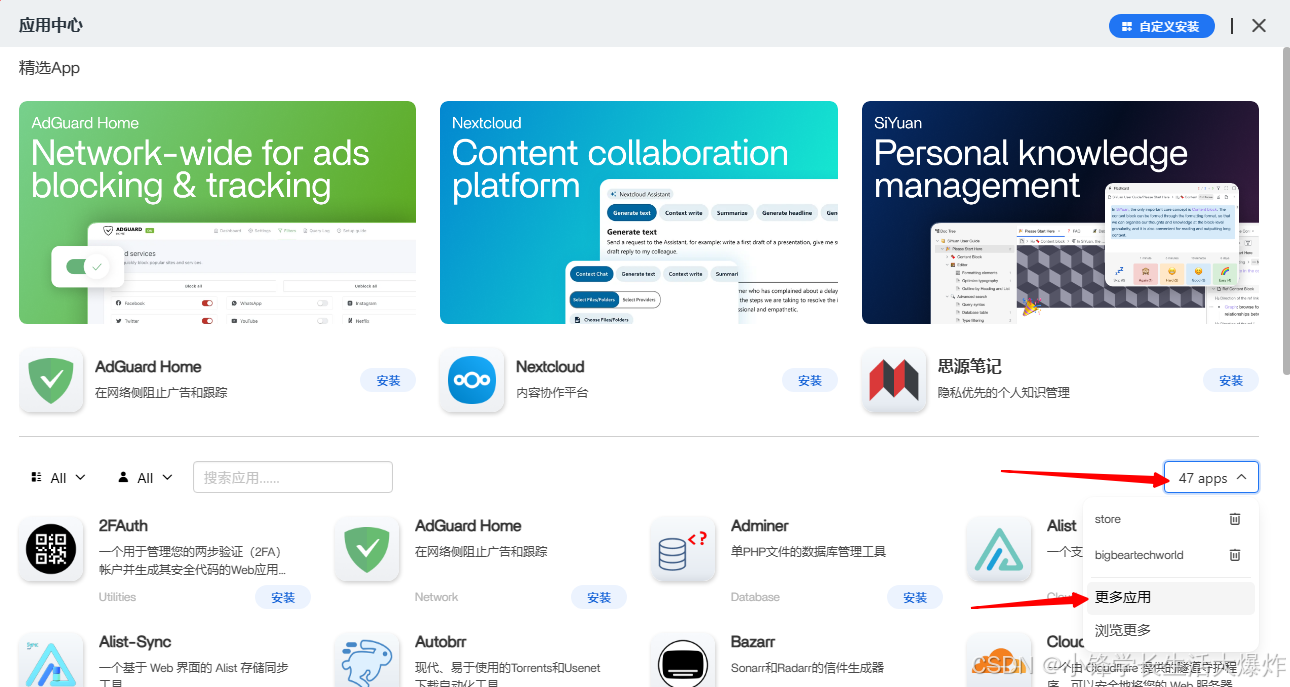
Task: Open the Nextcloud collaboration banner
Action: 639,212
